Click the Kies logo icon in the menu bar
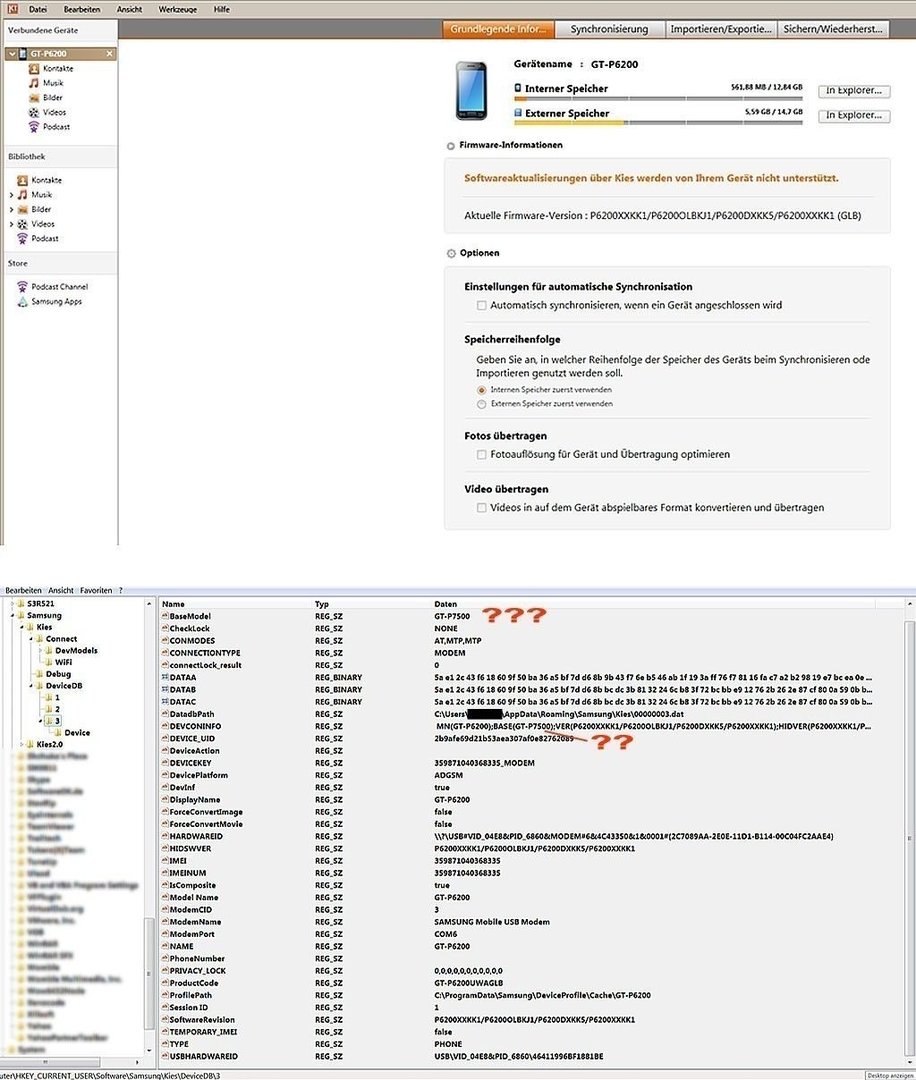The width and height of the screenshot is (916, 1080). pyautogui.click(x=12, y=9)
